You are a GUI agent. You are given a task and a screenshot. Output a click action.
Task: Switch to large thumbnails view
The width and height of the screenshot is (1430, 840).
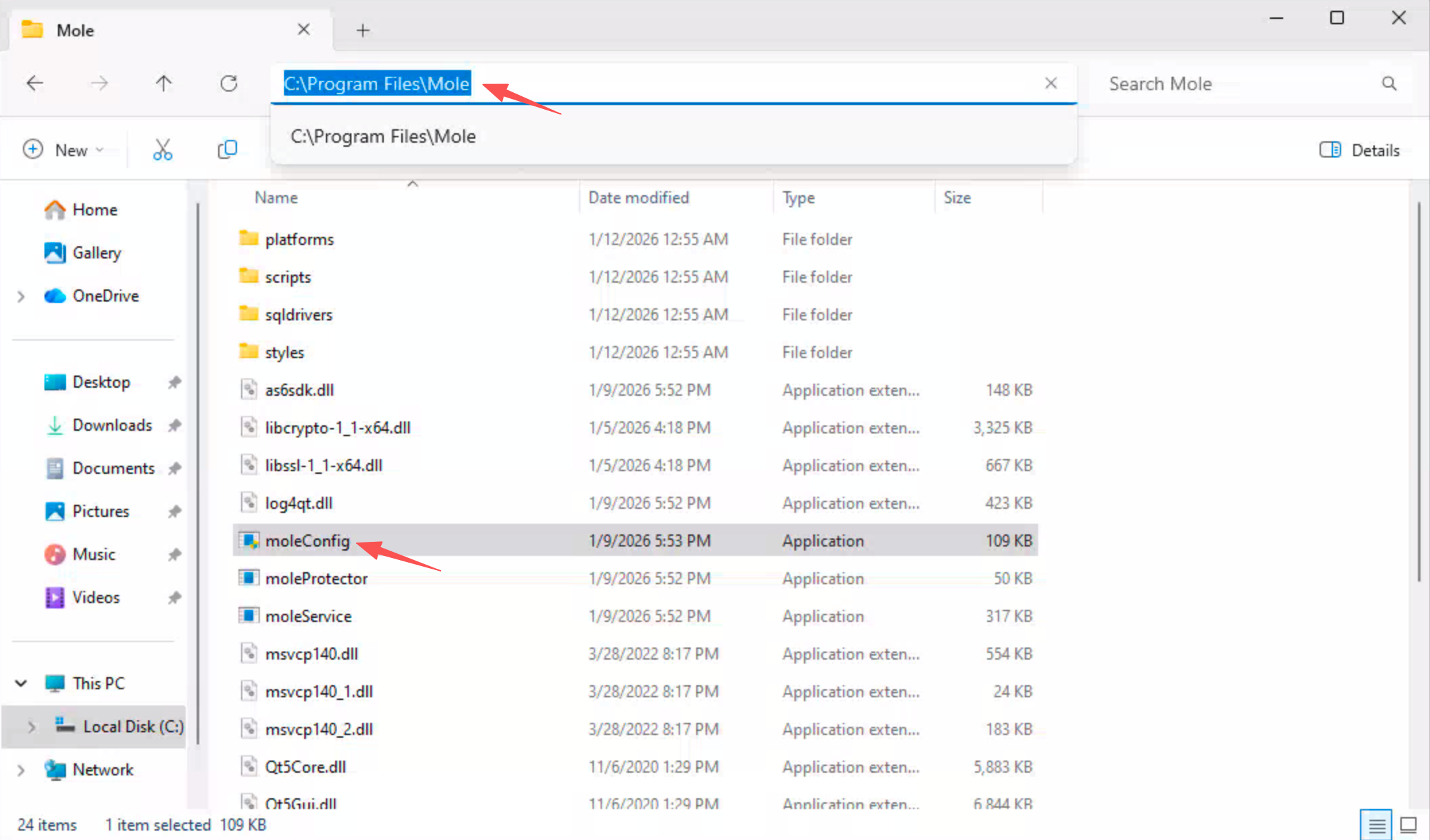click(1408, 825)
